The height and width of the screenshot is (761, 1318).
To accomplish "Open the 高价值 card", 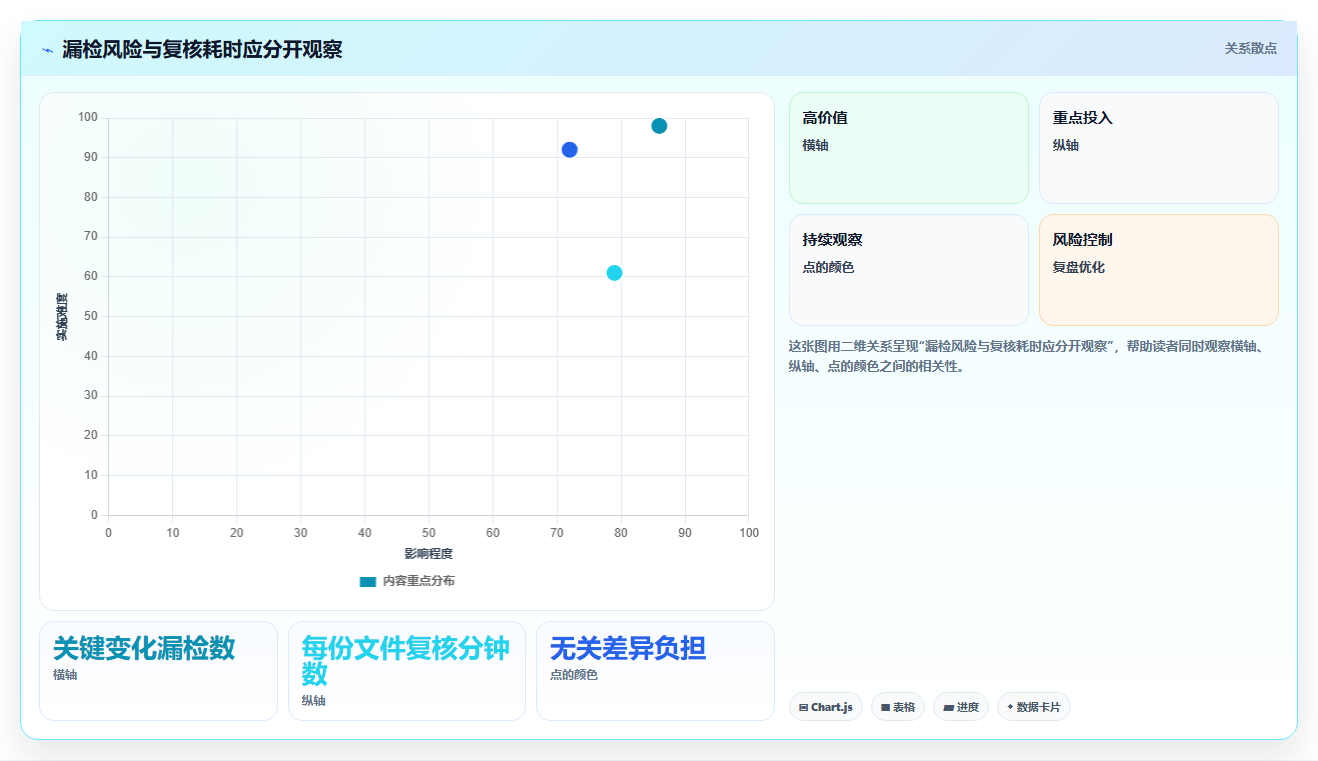I will (x=909, y=148).
